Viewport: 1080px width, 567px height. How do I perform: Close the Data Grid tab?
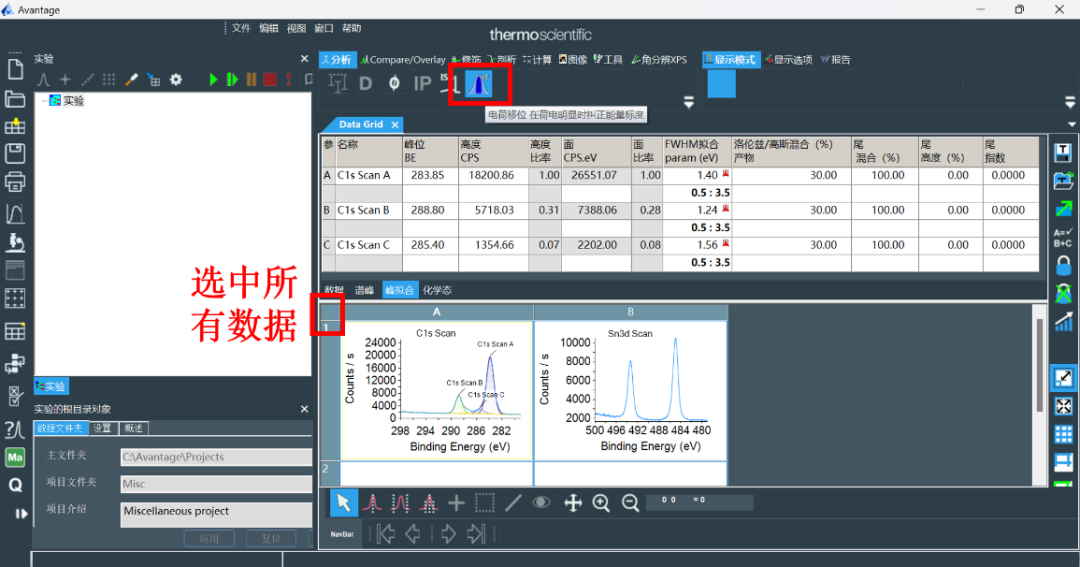[395, 125]
